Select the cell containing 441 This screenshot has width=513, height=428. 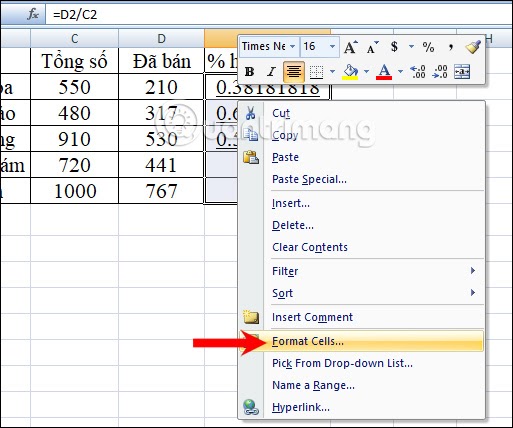tap(161, 165)
